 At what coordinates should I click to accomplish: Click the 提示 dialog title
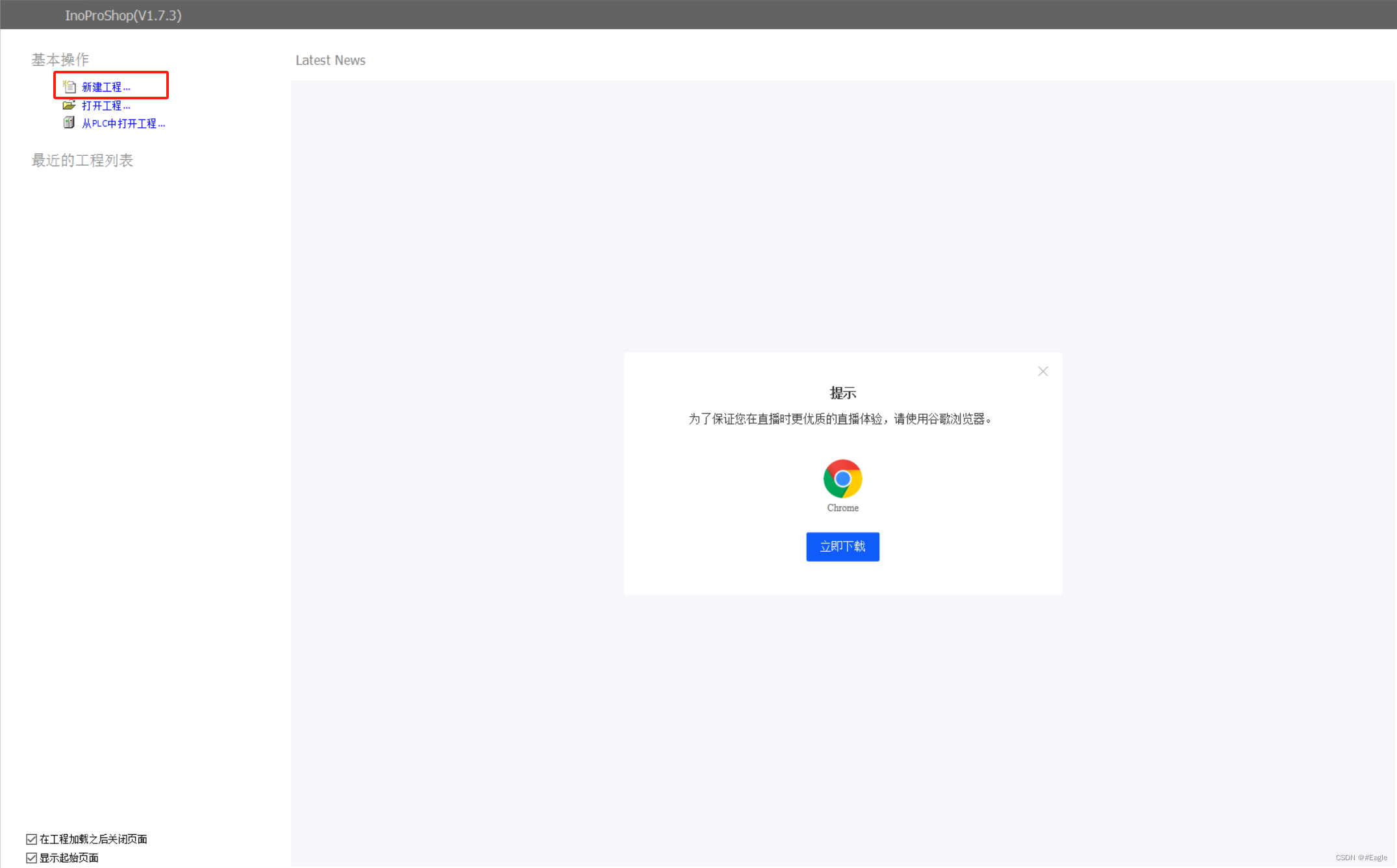tap(842, 393)
